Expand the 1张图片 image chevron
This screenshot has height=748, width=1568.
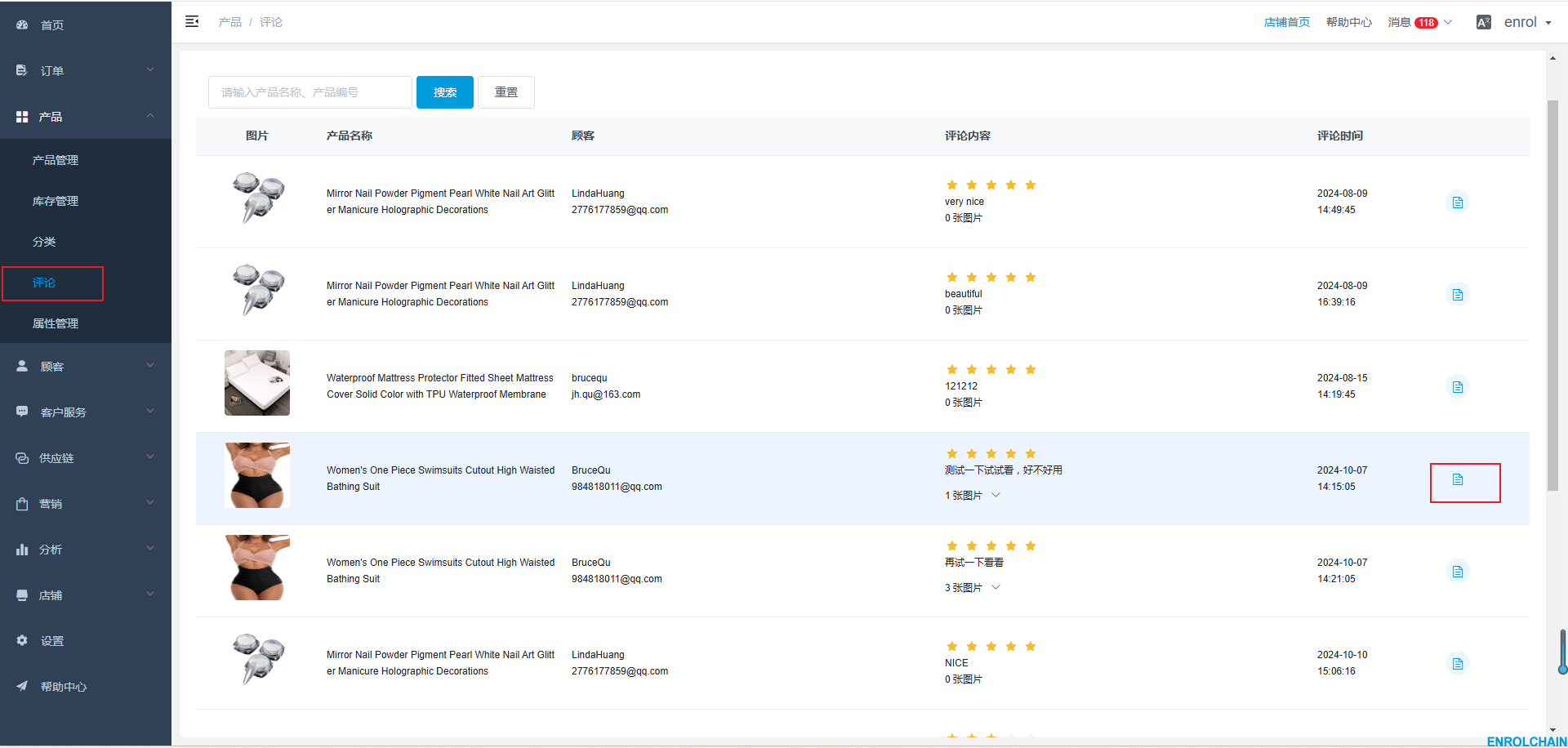(x=996, y=495)
